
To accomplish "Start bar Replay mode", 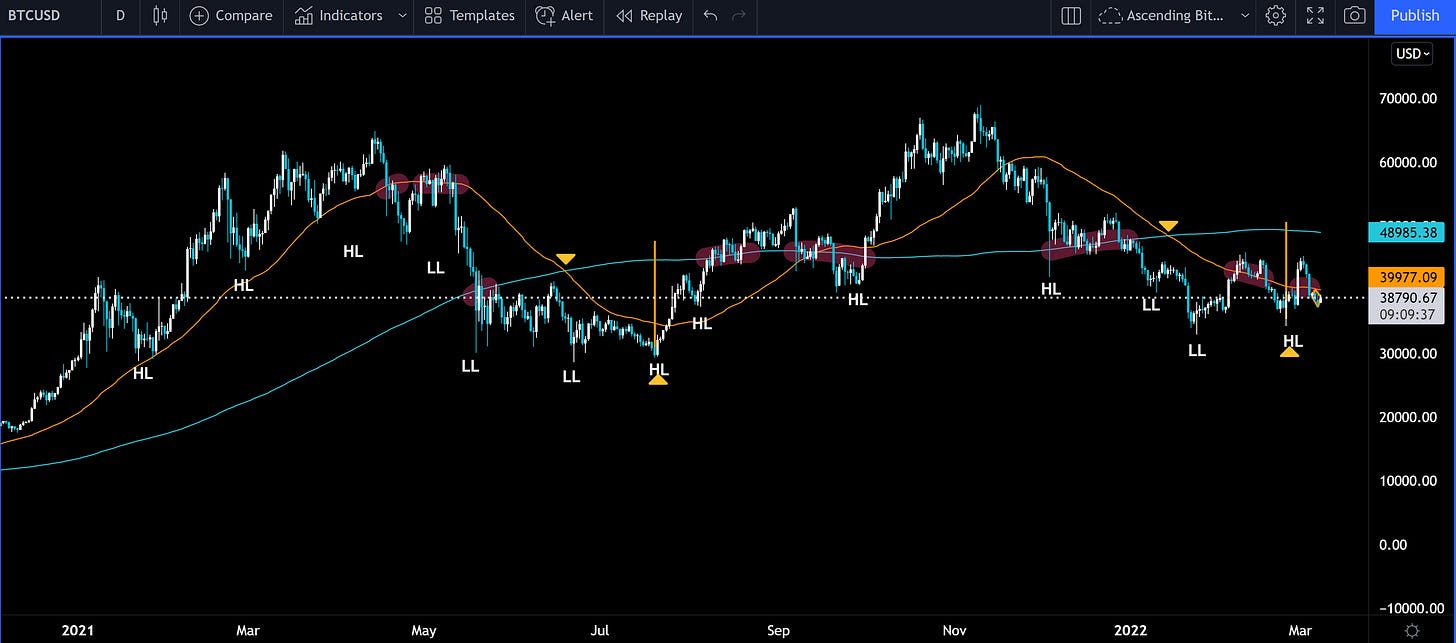I will [650, 15].
